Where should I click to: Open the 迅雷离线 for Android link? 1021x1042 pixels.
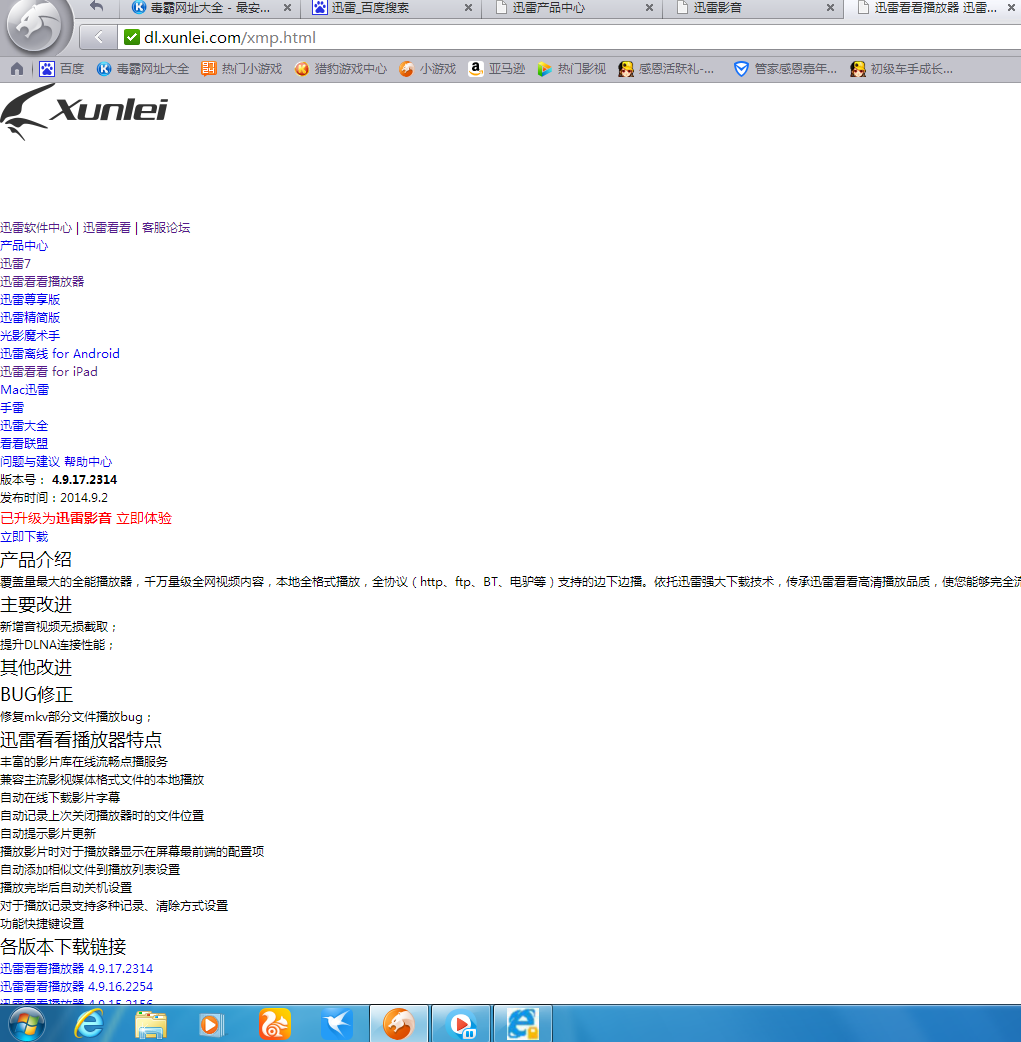[x=60, y=354]
